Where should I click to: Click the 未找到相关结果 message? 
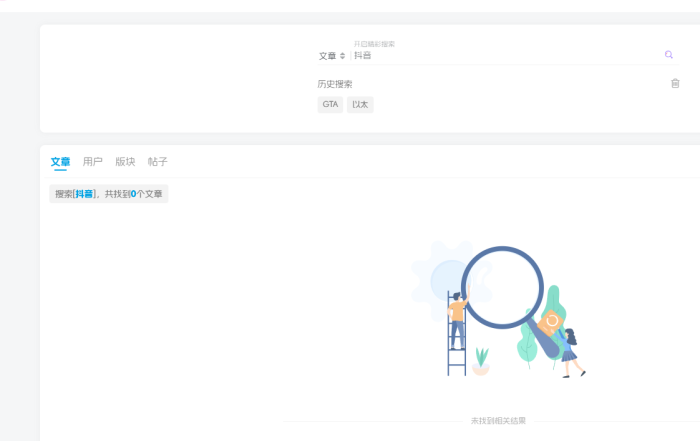tap(498, 421)
